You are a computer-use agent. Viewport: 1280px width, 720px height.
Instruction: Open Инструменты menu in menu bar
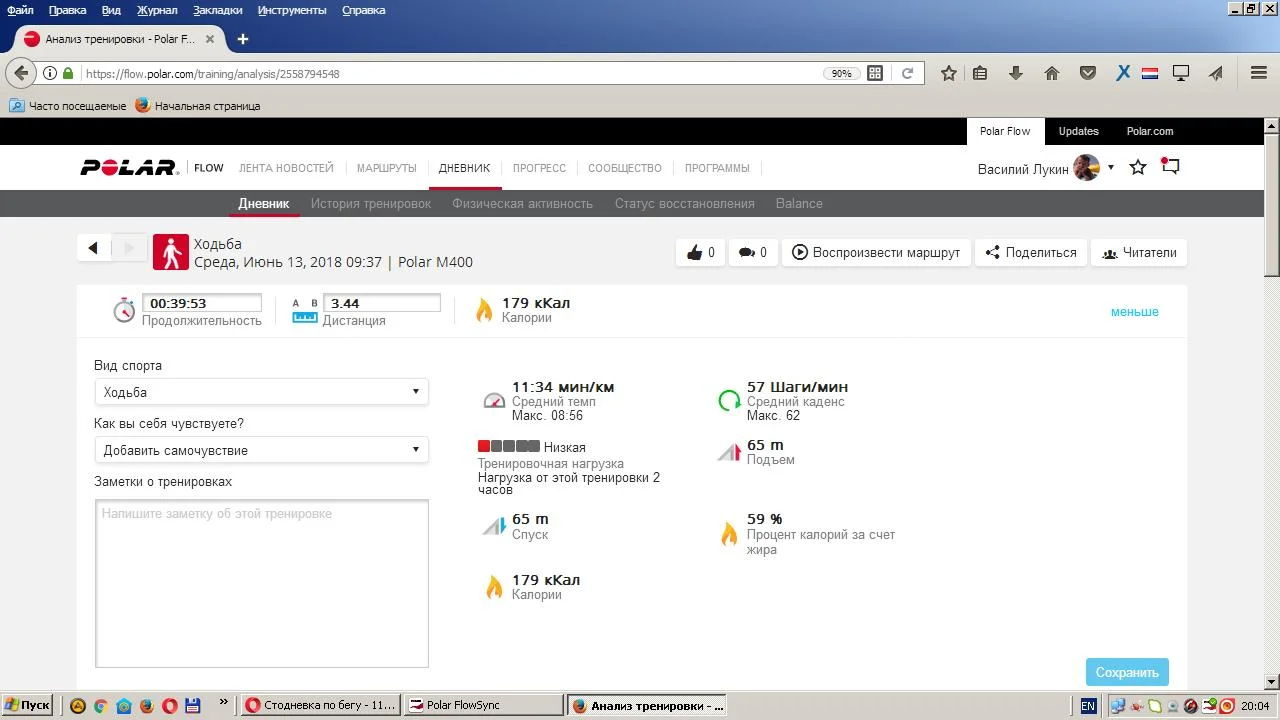292,10
